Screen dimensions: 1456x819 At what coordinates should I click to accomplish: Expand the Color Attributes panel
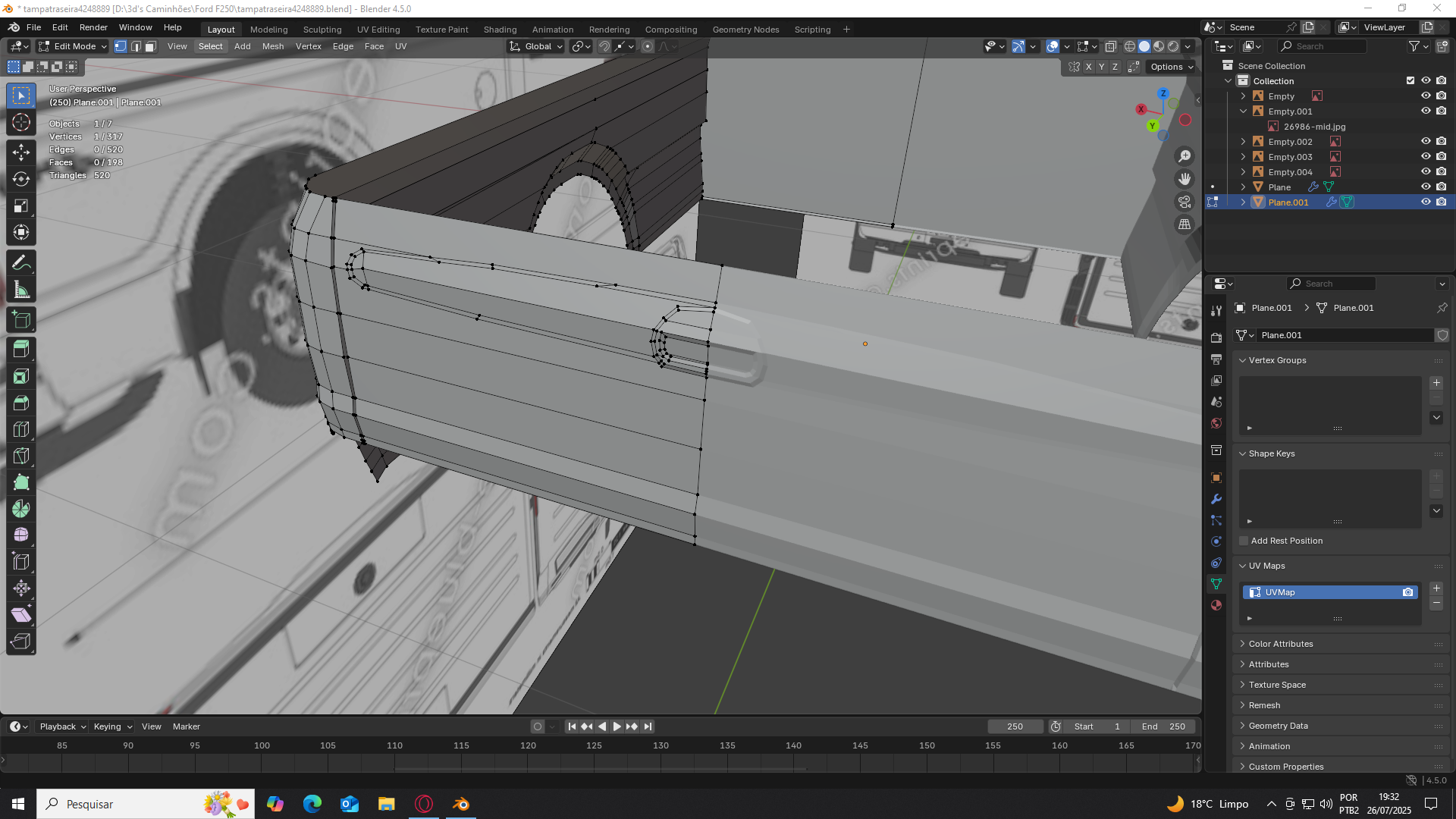[1280, 644]
